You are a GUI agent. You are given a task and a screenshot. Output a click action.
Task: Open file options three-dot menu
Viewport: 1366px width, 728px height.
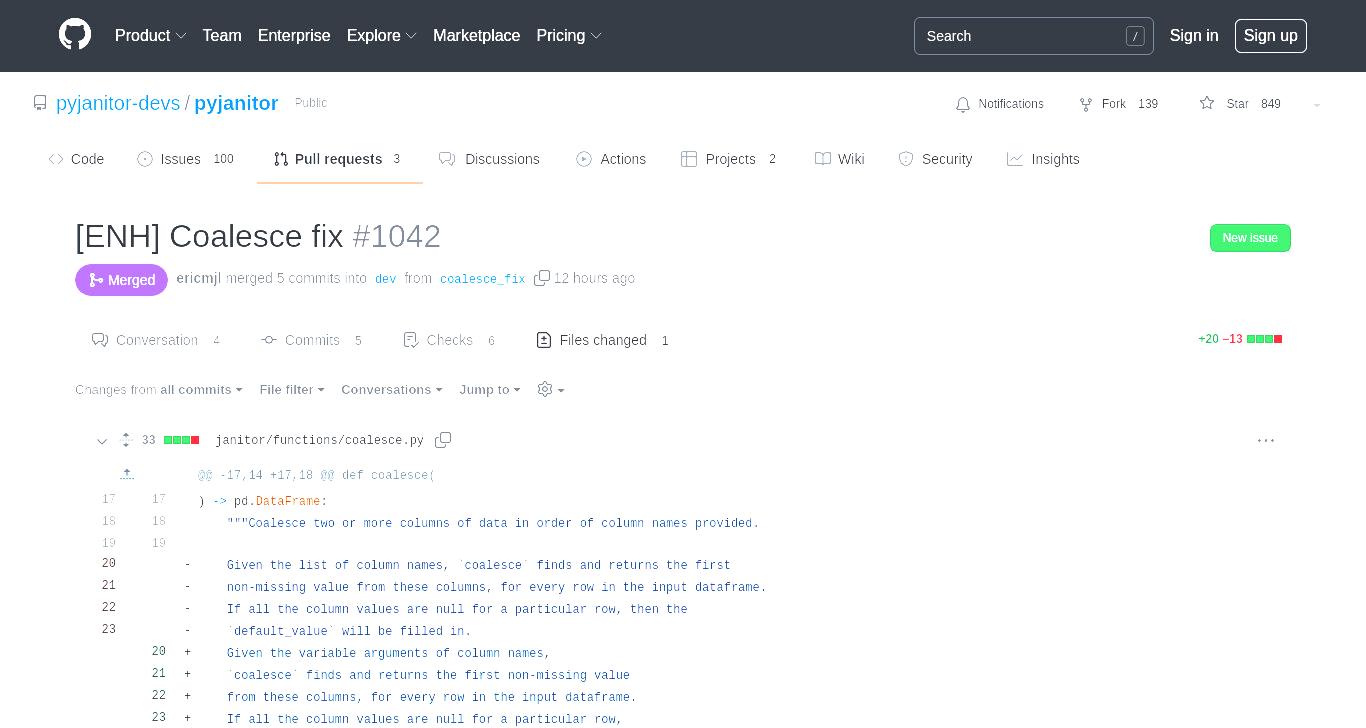1266,440
